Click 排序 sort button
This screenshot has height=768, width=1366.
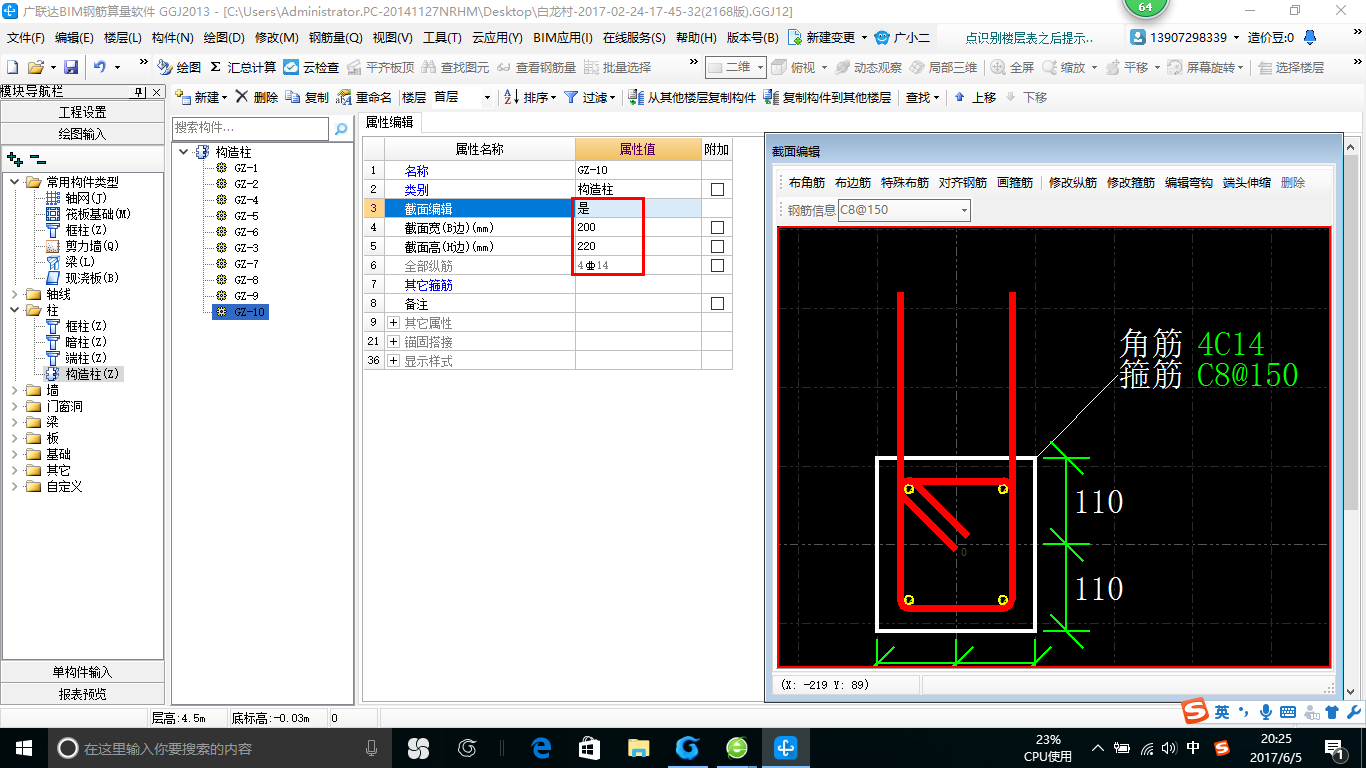click(530, 97)
